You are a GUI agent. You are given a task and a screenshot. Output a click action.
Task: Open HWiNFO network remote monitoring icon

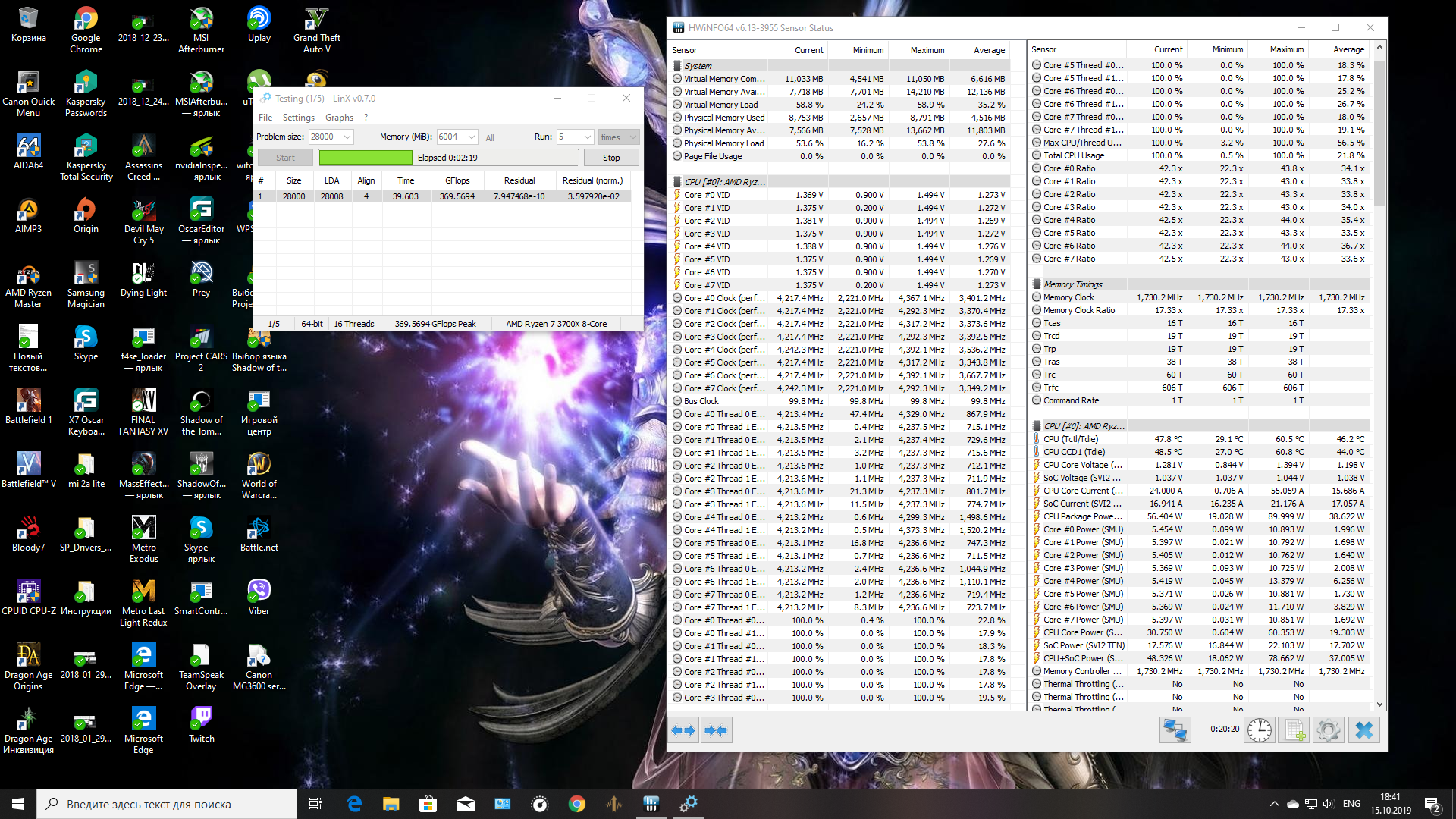pos(1175,730)
